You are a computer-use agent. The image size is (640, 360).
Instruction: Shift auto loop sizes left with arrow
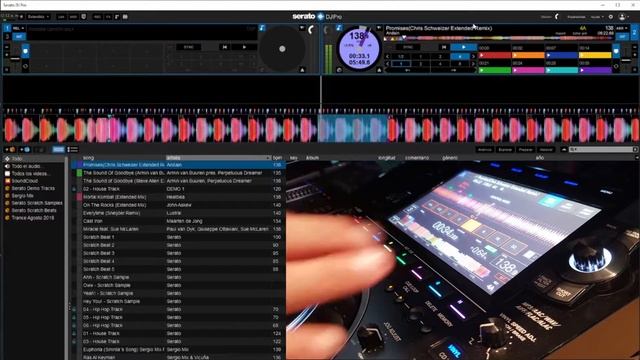388,56
